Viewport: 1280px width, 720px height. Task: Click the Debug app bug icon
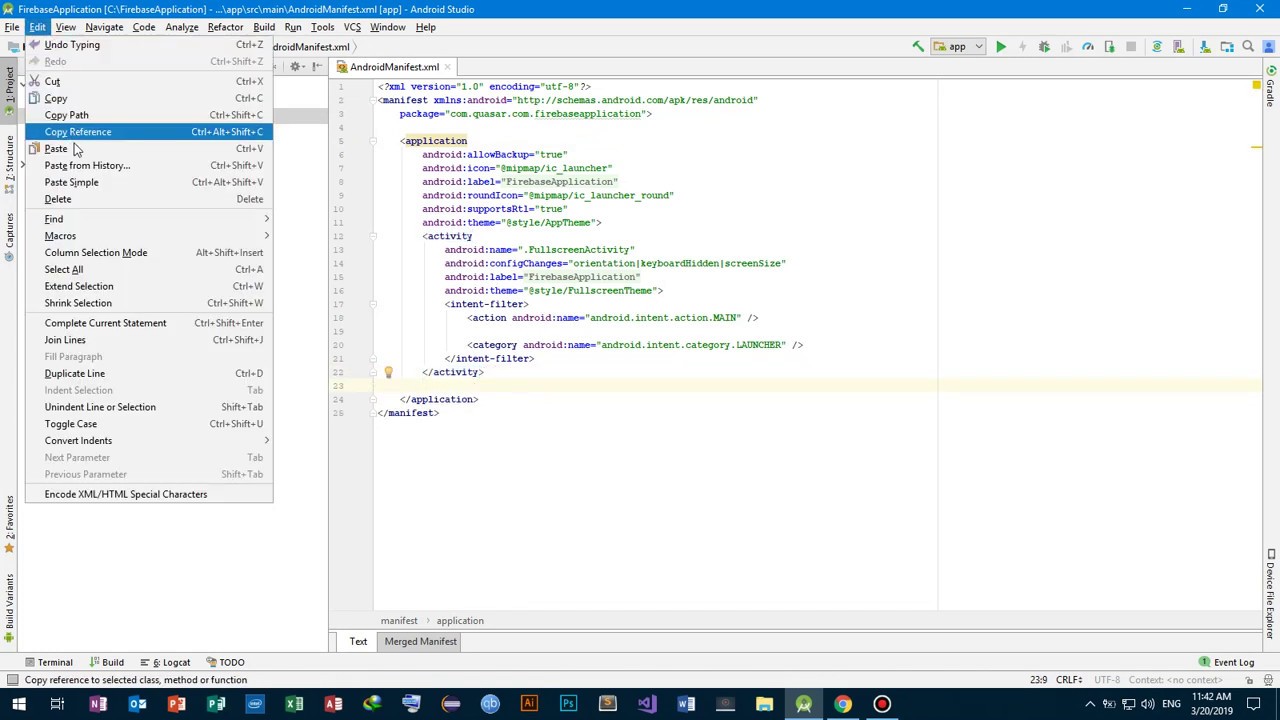pos(1044,47)
